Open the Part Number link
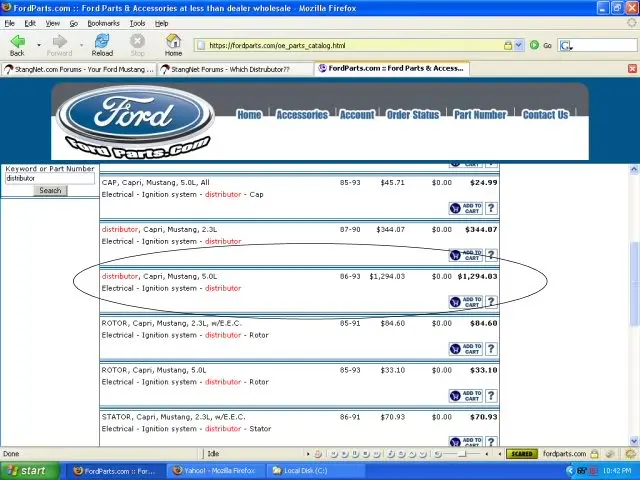This screenshot has height=480, width=640. click(480, 115)
